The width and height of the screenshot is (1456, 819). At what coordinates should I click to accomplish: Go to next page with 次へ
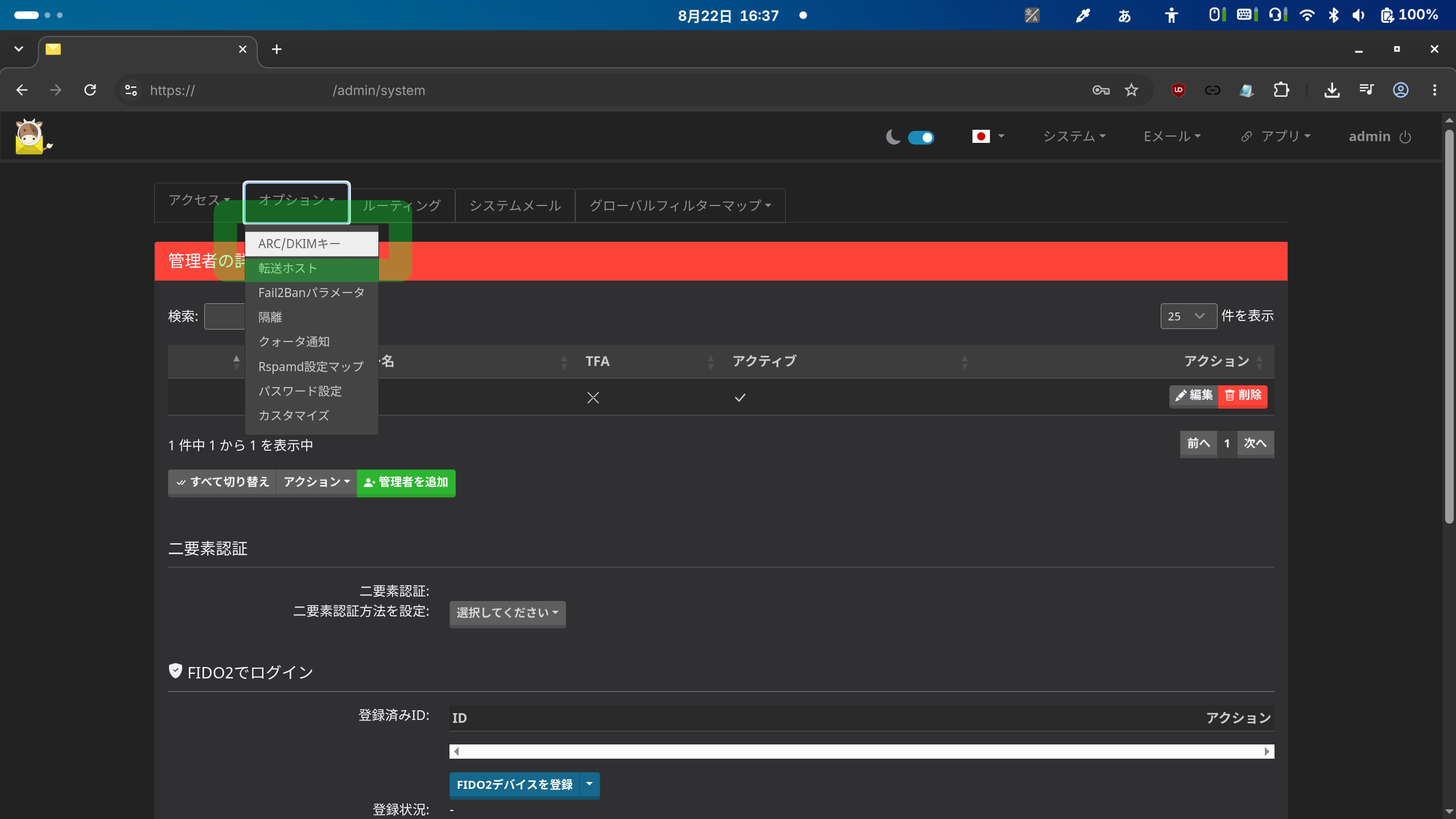tap(1255, 443)
